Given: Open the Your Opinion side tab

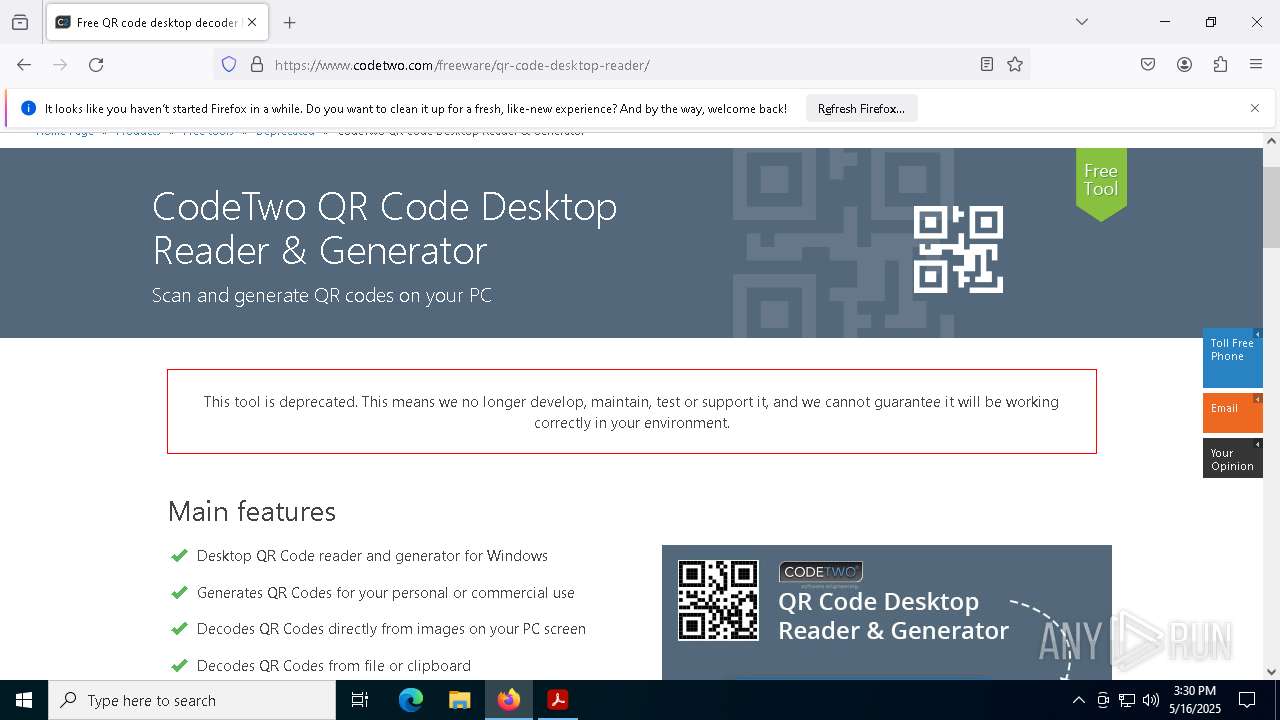Looking at the screenshot, I should [x=1232, y=458].
